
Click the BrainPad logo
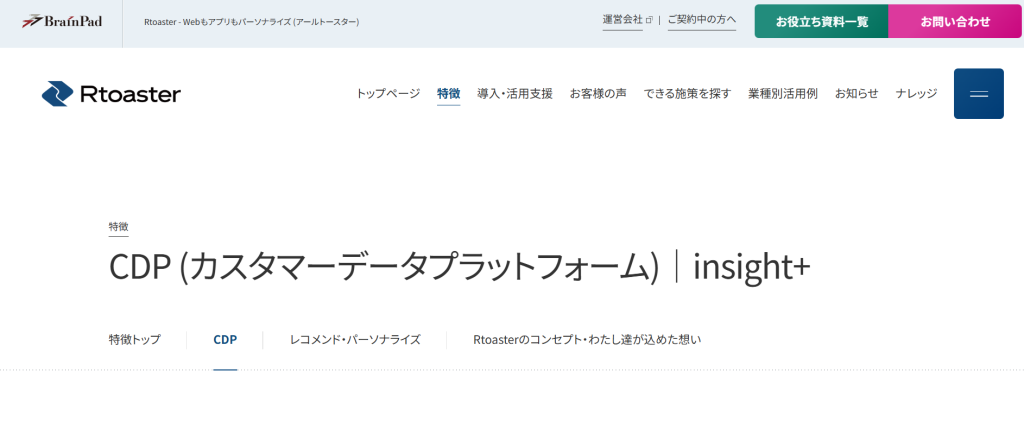(62, 21)
